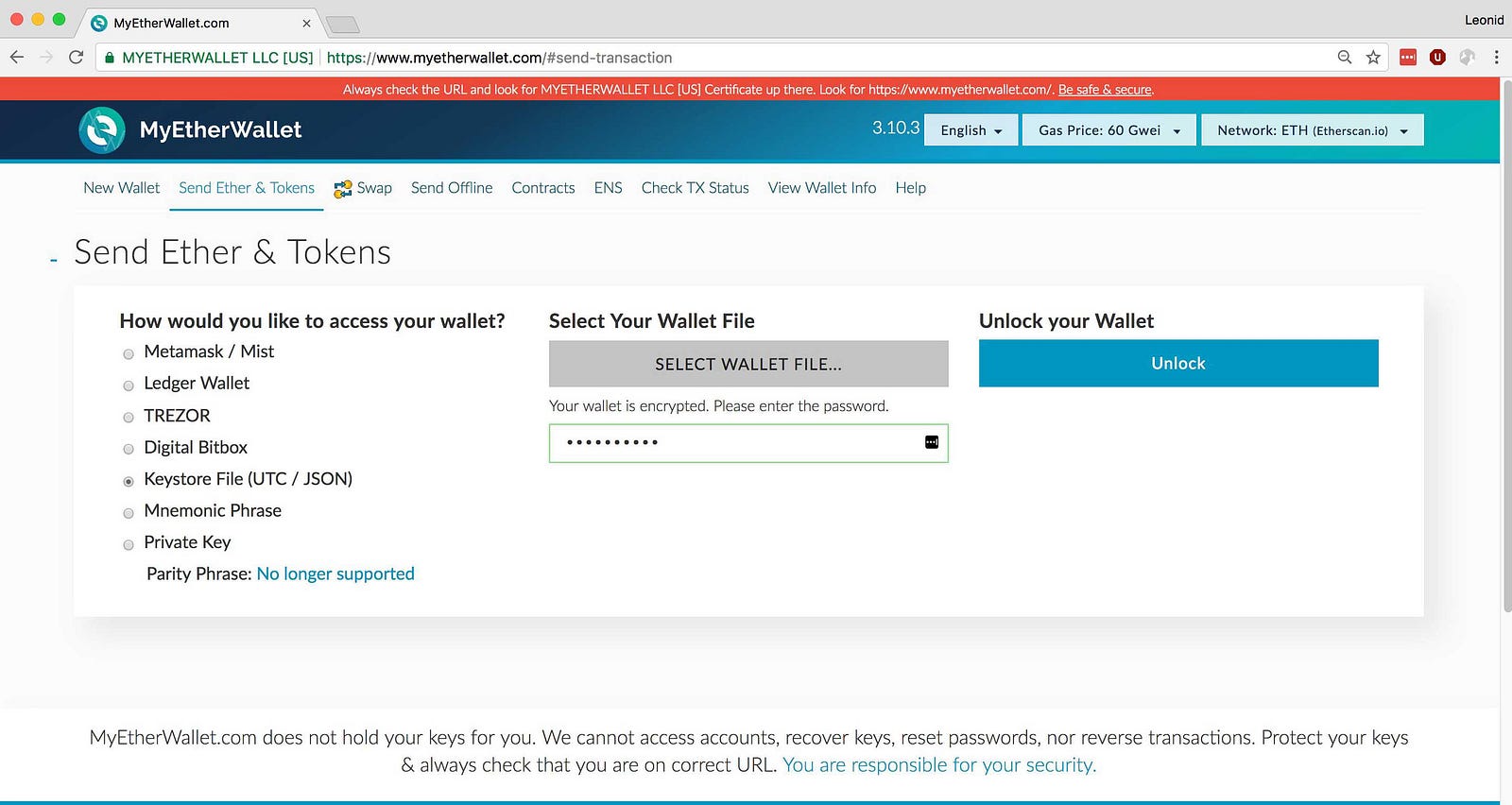
Task: Bookmark this page with the star icon
Action: 1373,58
